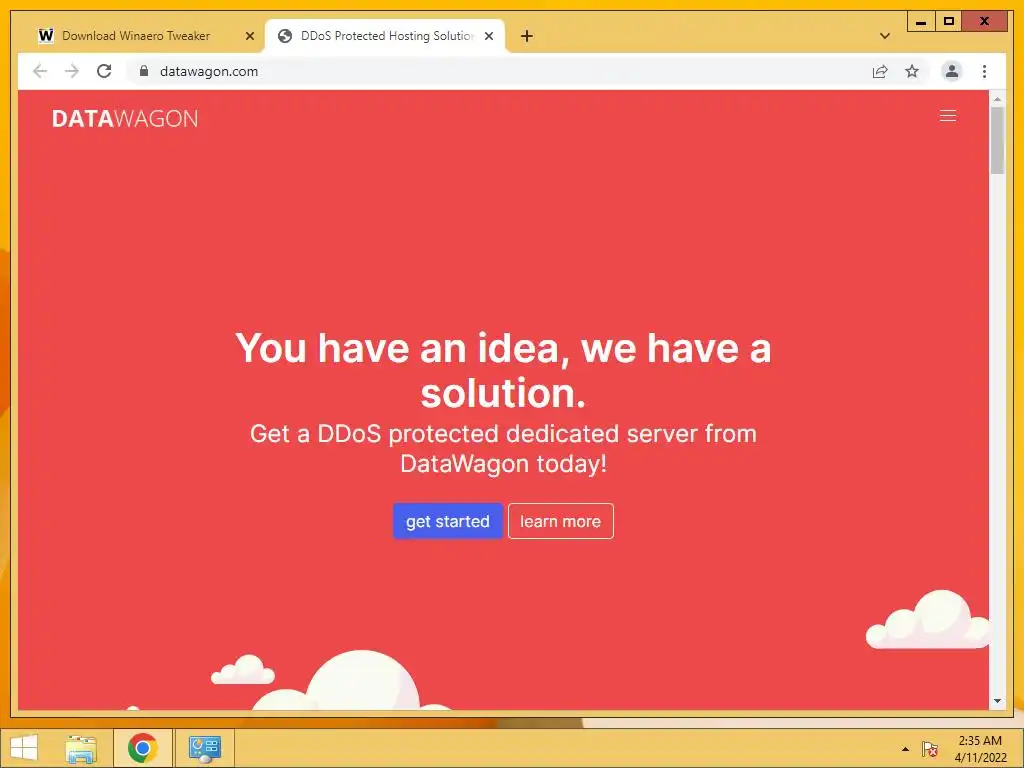Close the Download Winaero Tweaker tab
The width and height of the screenshot is (1024, 768).
pyautogui.click(x=249, y=36)
